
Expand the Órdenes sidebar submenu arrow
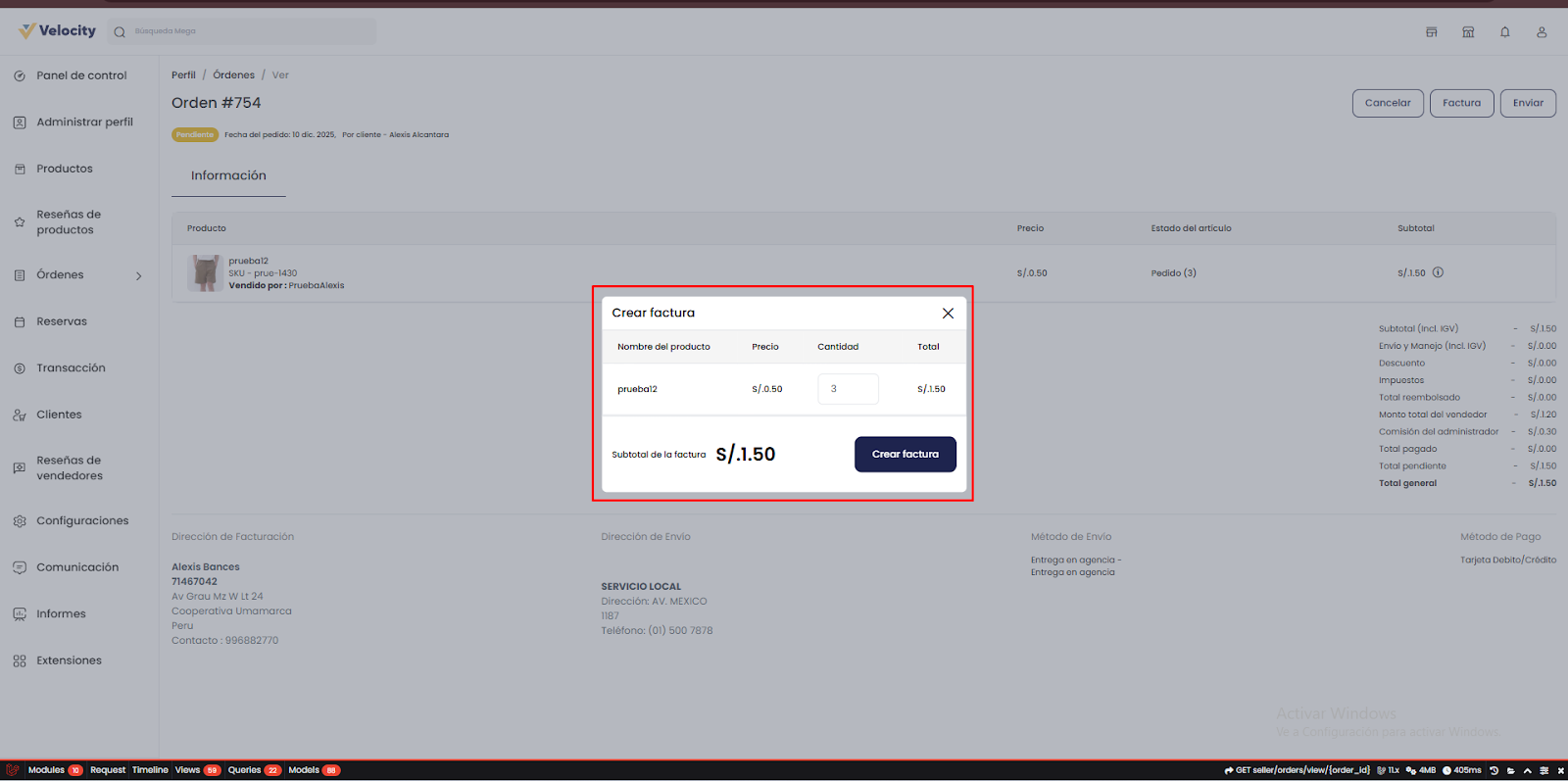pos(139,276)
